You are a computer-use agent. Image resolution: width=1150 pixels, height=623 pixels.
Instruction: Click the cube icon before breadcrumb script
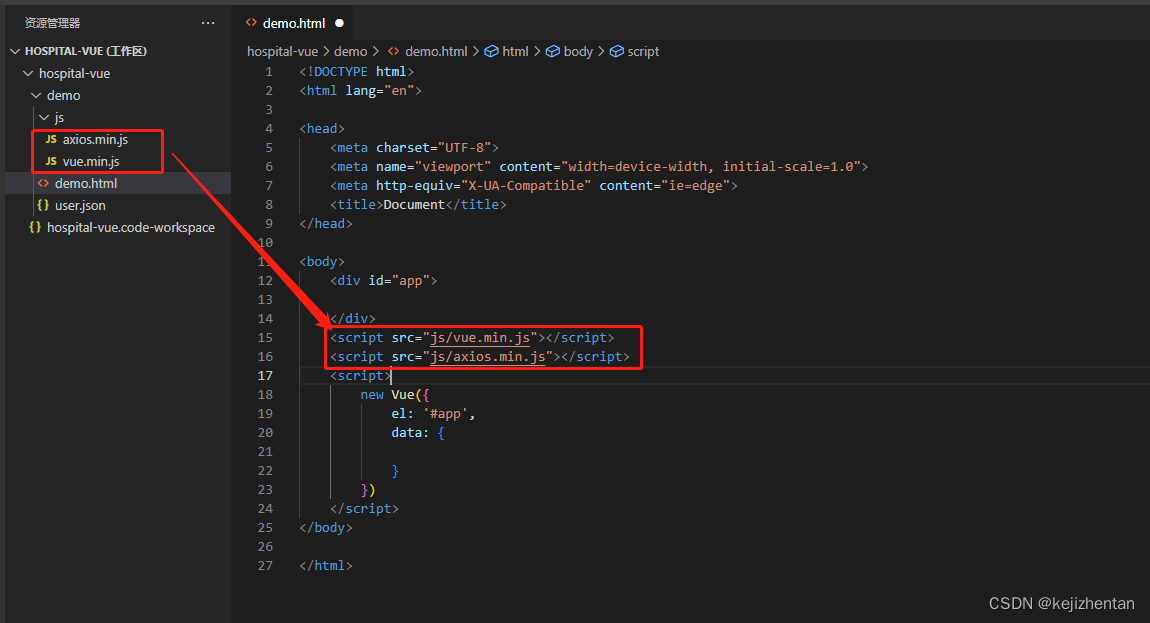click(x=617, y=51)
